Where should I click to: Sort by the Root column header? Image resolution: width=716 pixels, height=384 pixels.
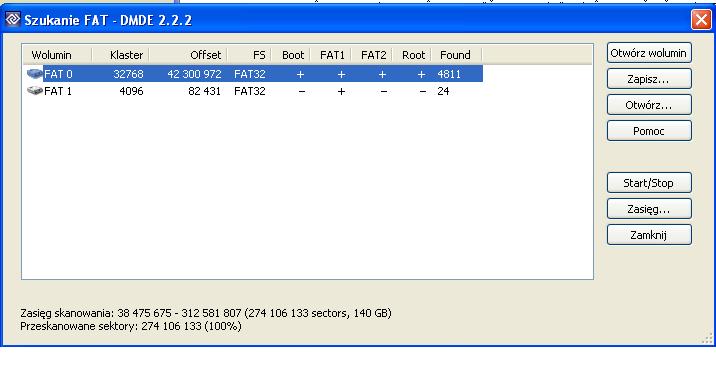[412, 55]
